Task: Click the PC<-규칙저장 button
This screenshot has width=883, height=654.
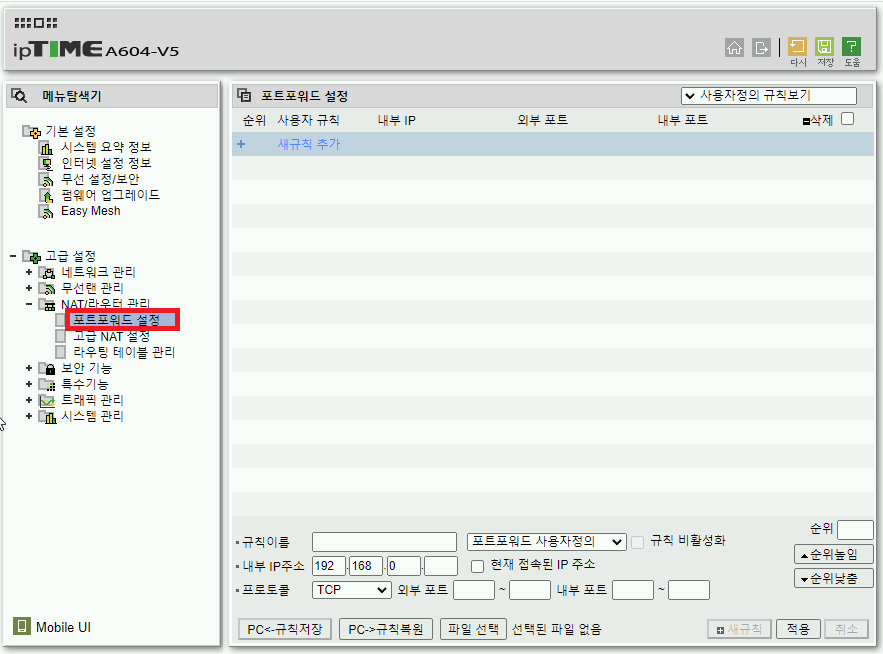Action: [x=285, y=629]
